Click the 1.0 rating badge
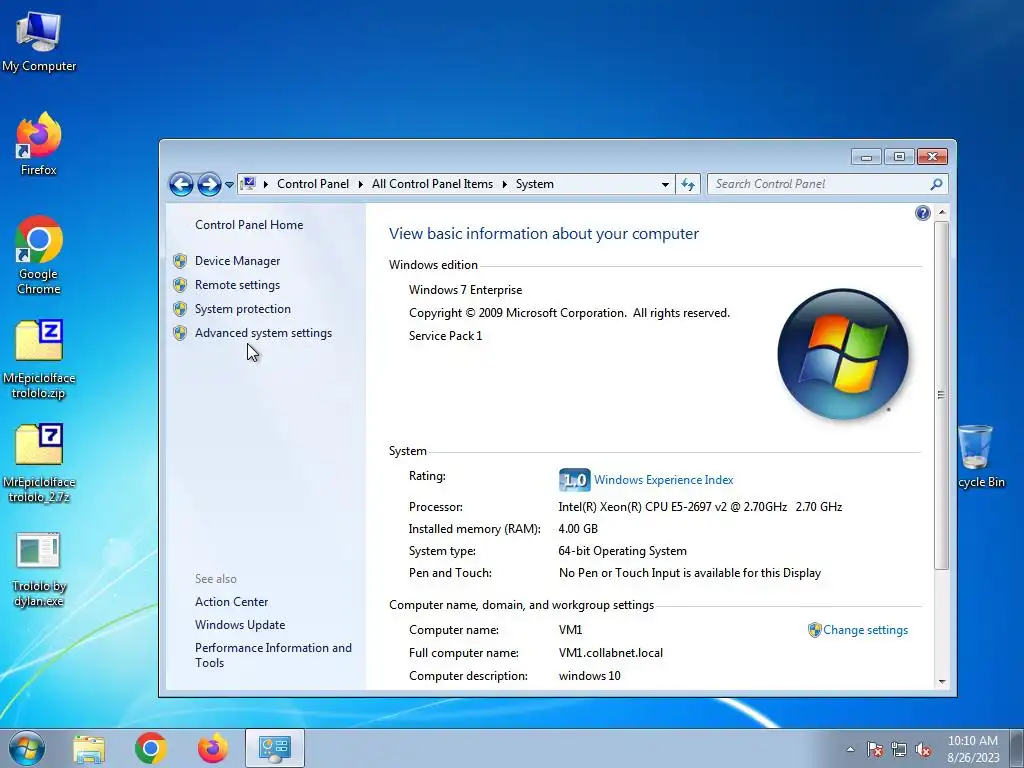The height and width of the screenshot is (768, 1024). pyautogui.click(x=574, y=480)
